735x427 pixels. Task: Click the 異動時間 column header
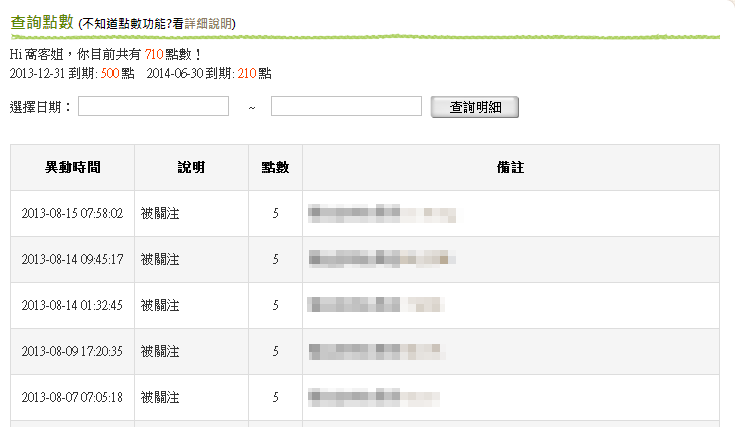(72, 167)
